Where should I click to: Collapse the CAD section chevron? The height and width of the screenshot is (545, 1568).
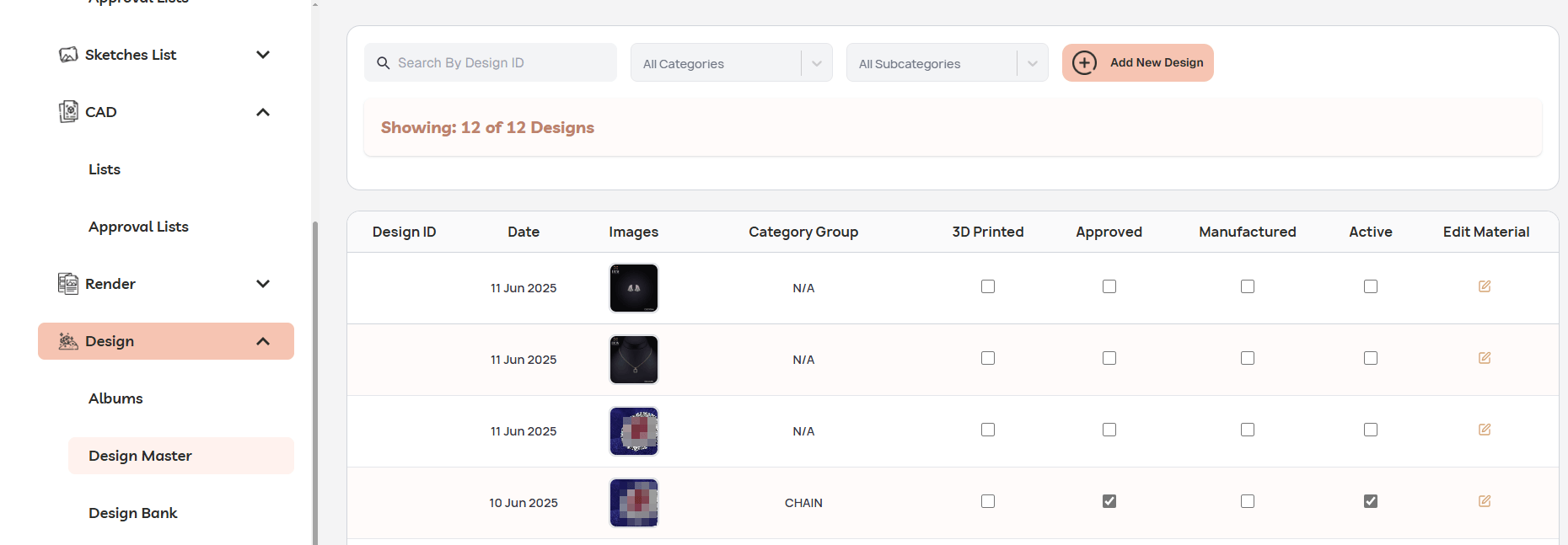click(x=262, y=111)
